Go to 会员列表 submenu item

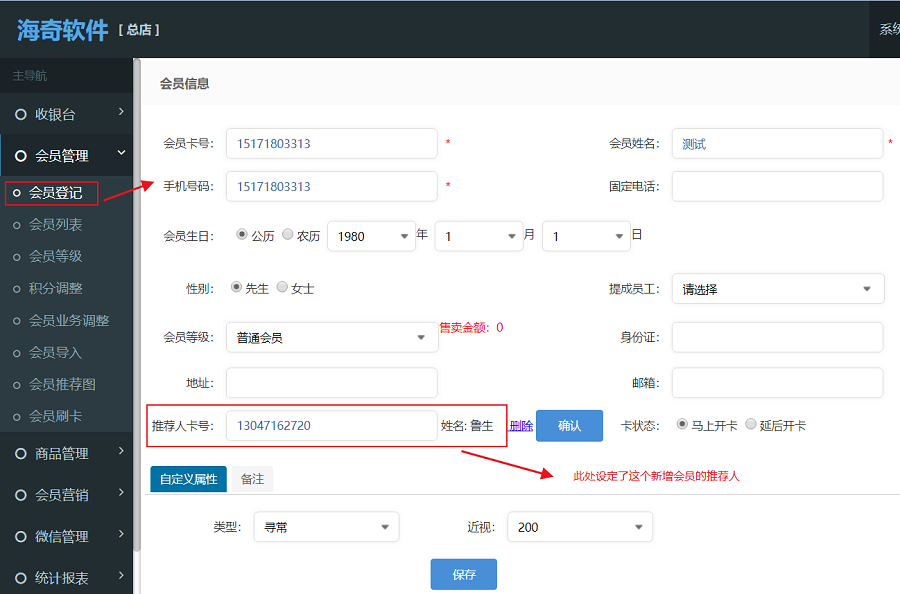pos(56,224)
